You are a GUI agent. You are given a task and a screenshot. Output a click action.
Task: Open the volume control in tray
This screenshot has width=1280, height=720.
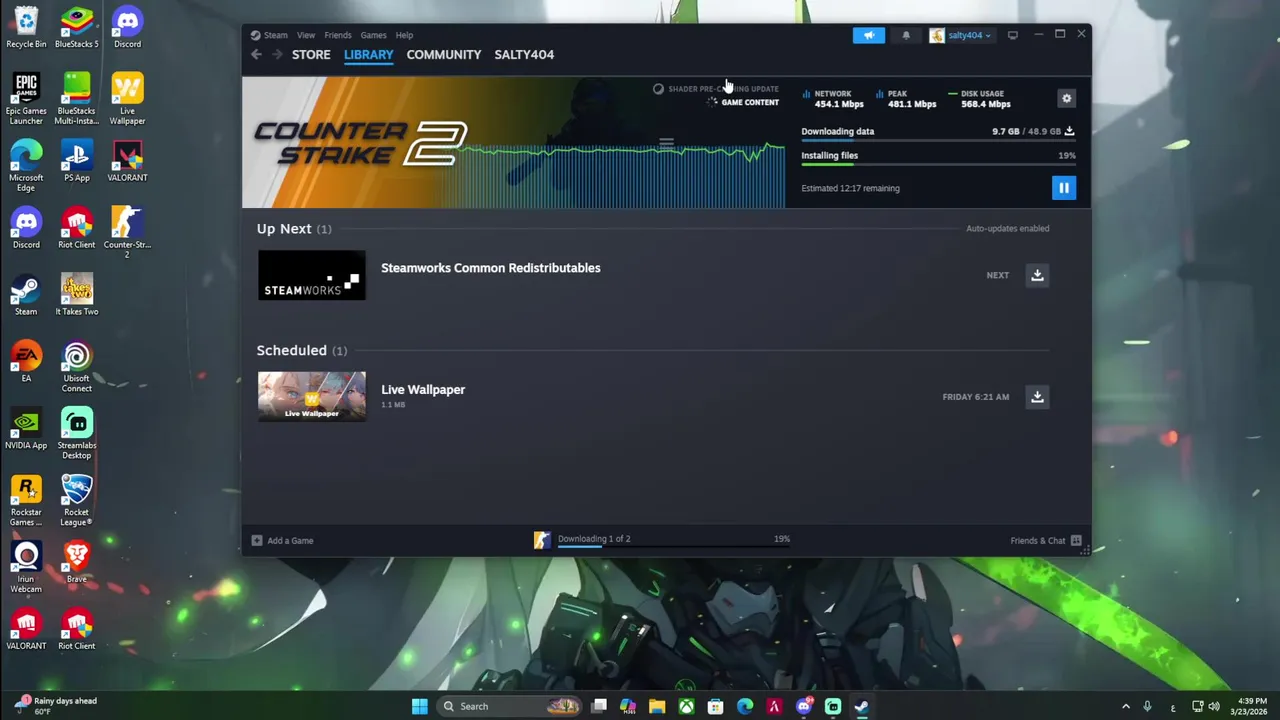point(1215,707)
